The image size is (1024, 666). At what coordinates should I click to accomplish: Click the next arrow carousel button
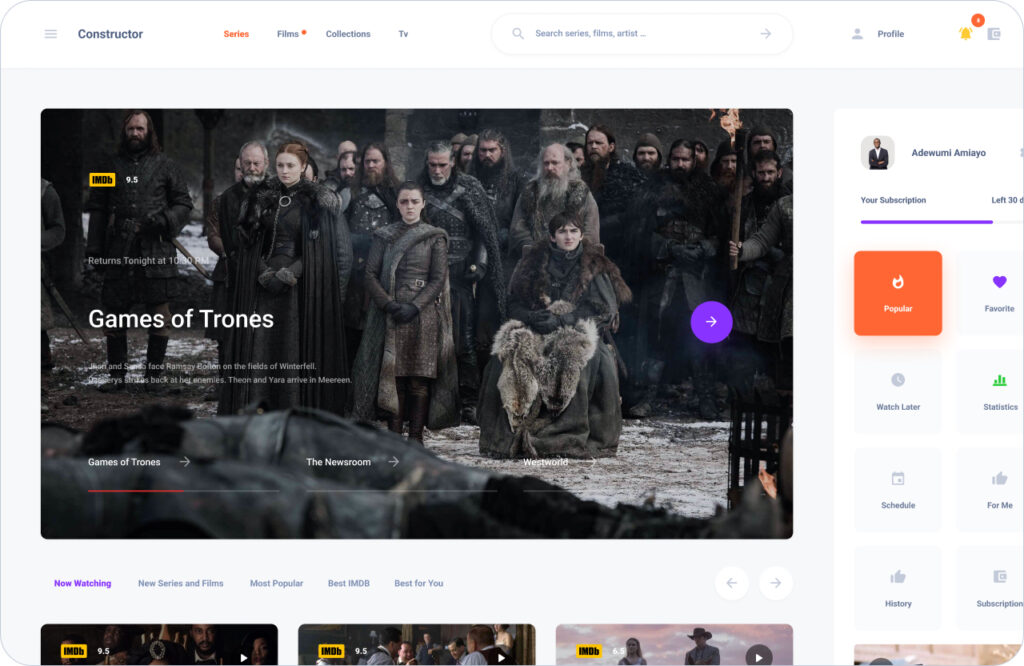tap(775, 583)
